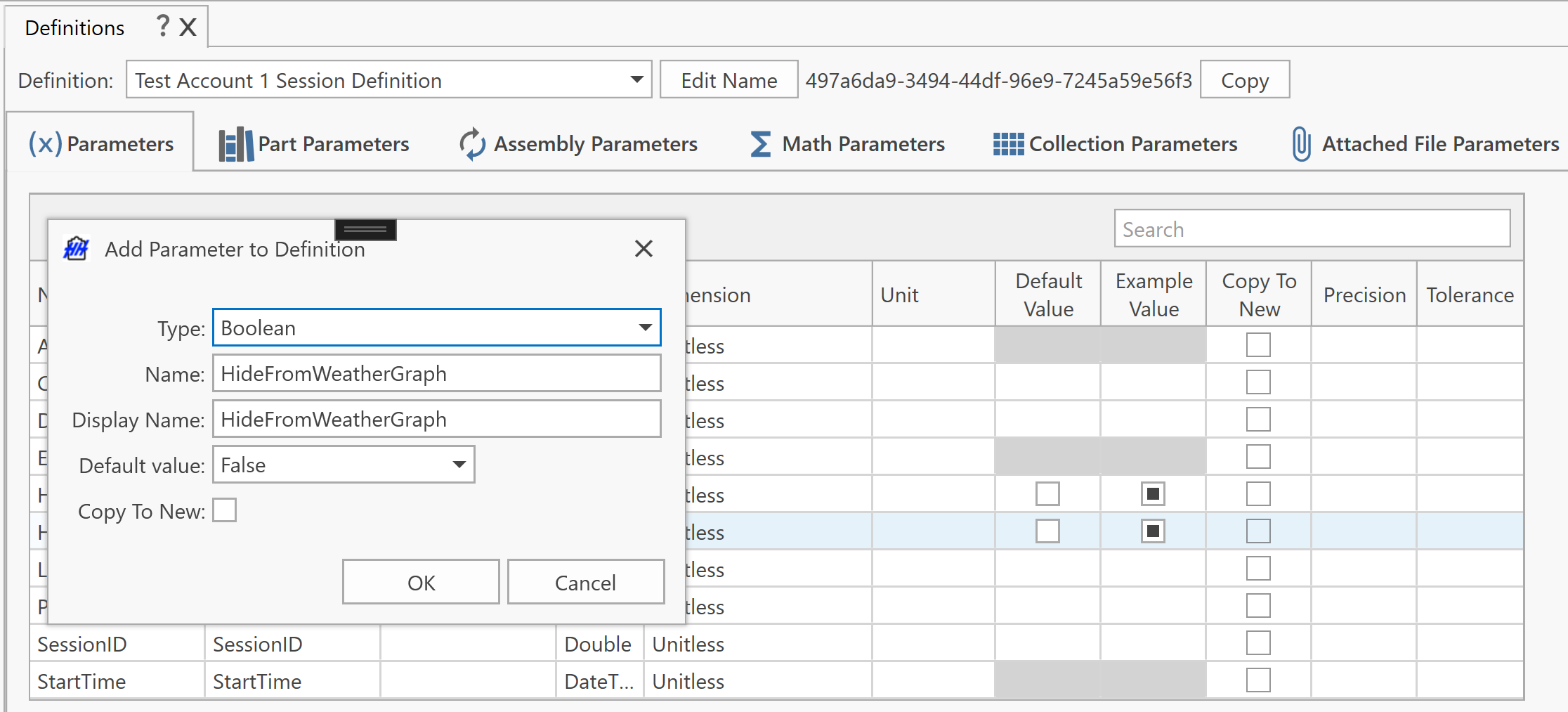This screenshot has width=1568, height=712.
Task: Click the Precision column header
Action: 1364,294
